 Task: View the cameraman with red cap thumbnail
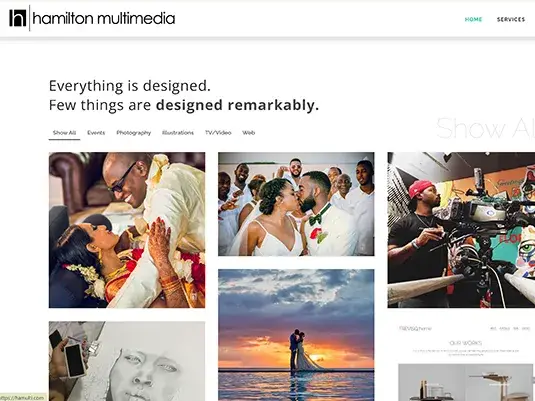(461, 230)
